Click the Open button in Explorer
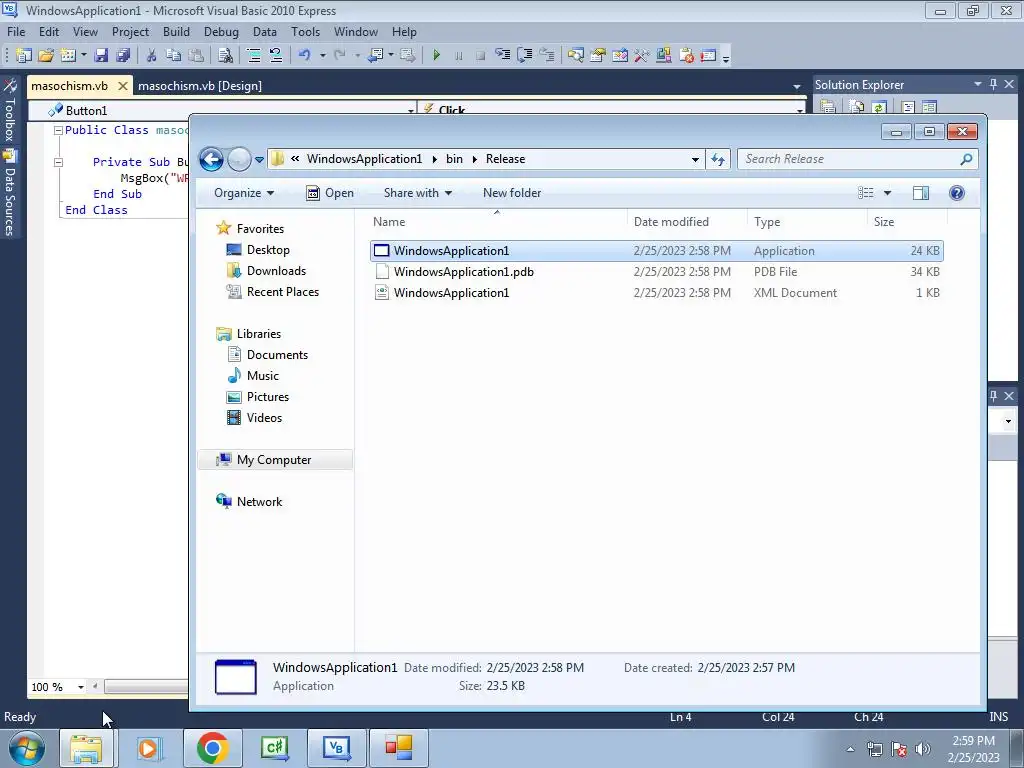The width and height of the screenshot is (1024, 768). point(330,193)
